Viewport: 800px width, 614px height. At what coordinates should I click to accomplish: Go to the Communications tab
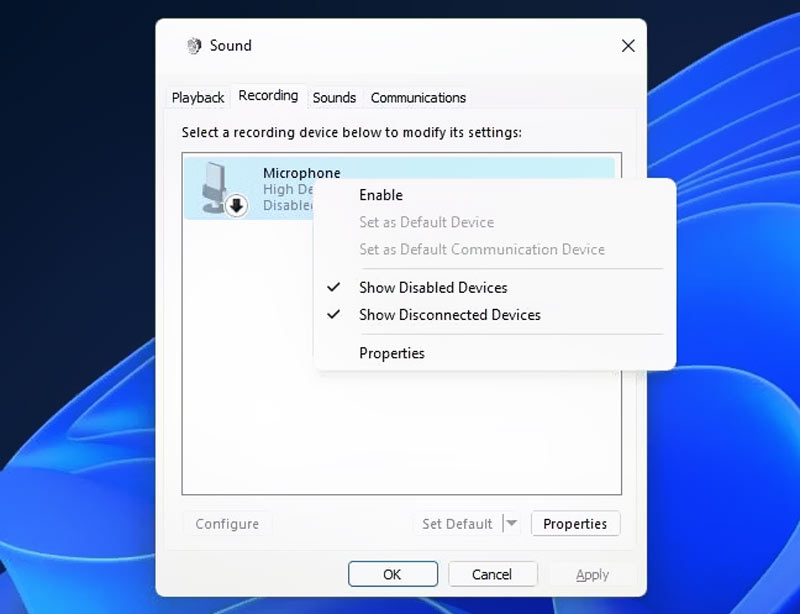click(x=418, y=98)
